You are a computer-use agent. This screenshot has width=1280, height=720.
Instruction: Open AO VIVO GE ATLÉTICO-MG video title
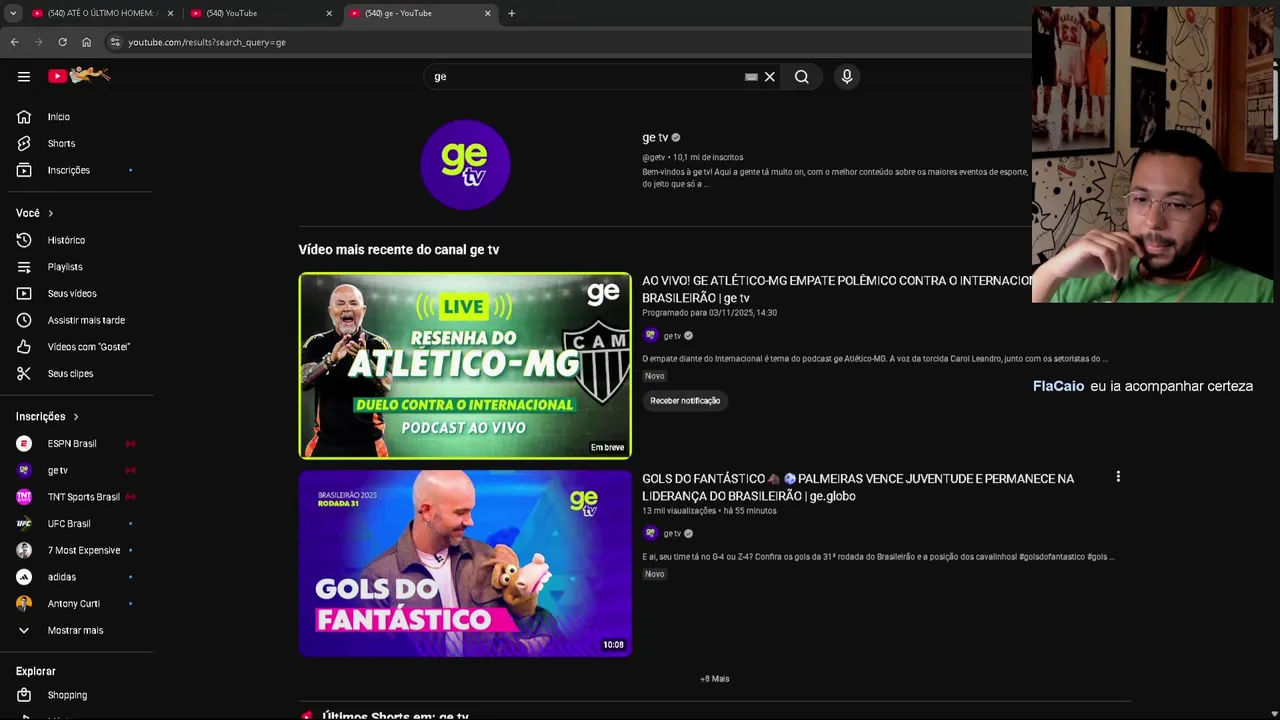(x=838, y=289)
